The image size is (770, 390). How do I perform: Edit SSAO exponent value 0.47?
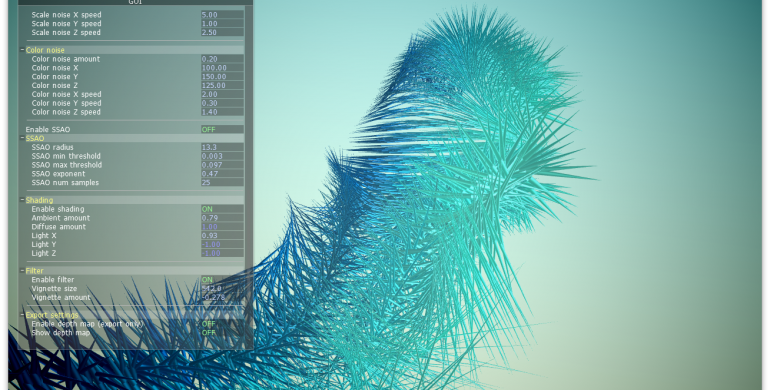point(222,174)
